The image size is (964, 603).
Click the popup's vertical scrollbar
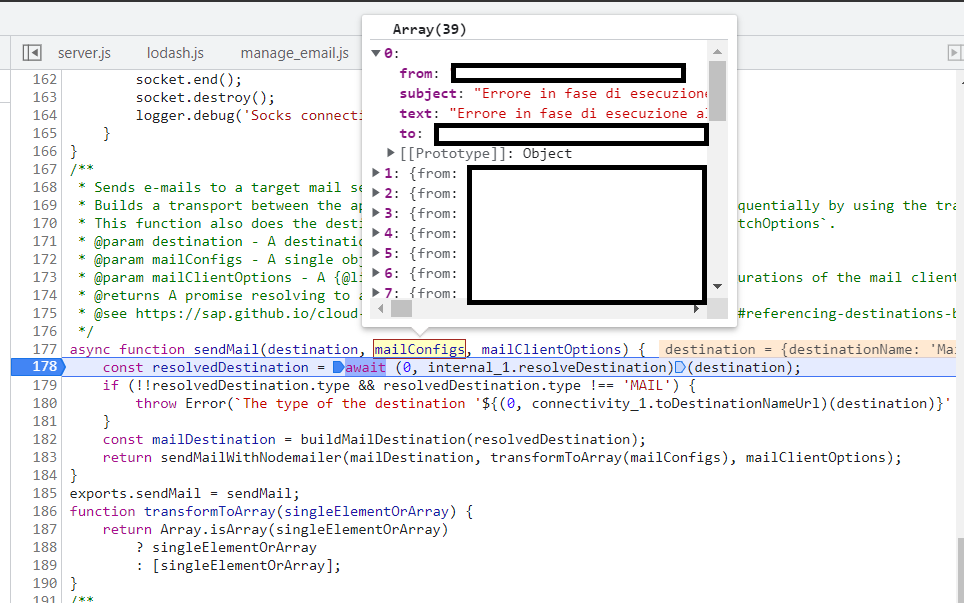click(x=716, y=90)
